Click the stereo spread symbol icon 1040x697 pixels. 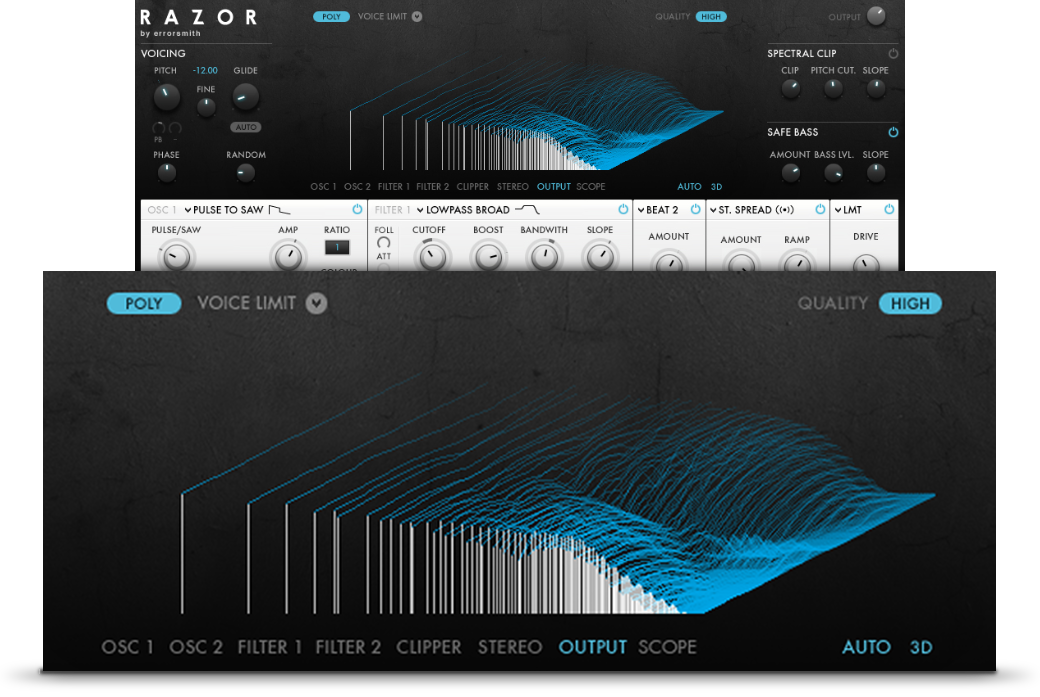(785, 210)
